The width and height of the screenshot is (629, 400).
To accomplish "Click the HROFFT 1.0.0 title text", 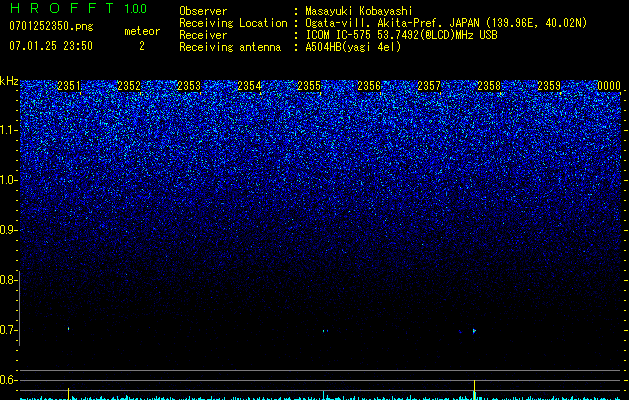I will (x=79, y=8).
